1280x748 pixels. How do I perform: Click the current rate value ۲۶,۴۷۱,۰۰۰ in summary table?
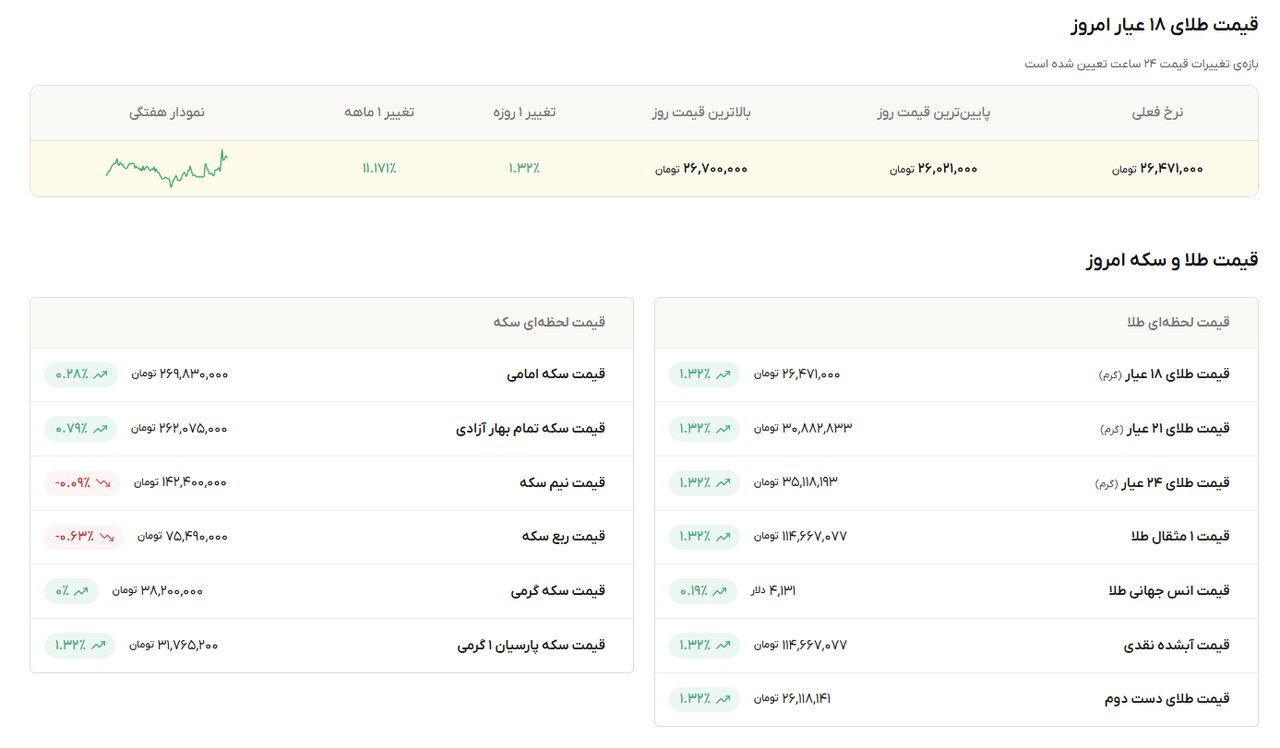(x=1157, y=169)
